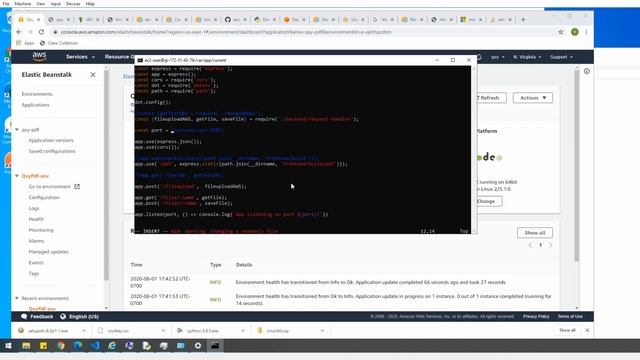Click the Show all events button

pos(535,233)
